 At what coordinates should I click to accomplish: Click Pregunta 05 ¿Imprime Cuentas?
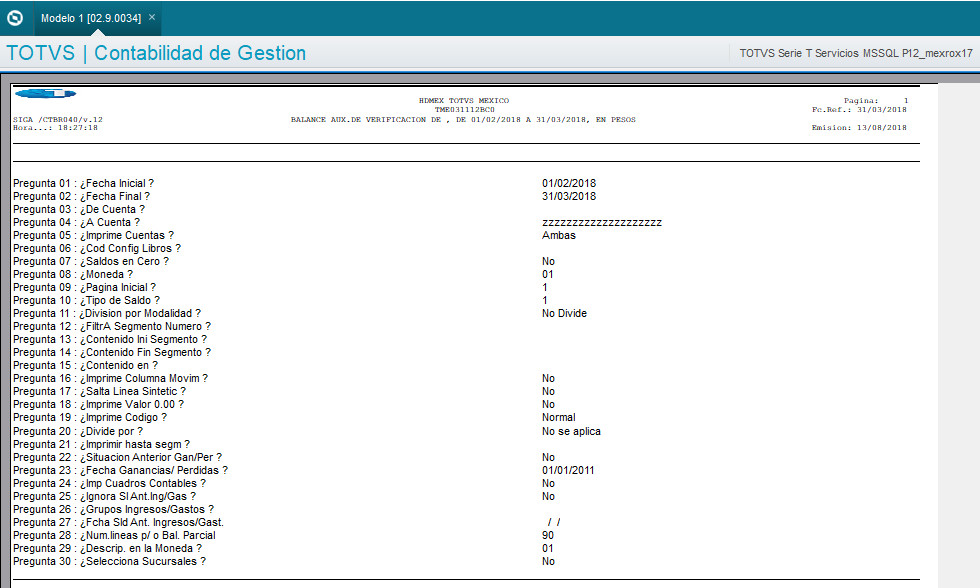[x=94, y=236]
